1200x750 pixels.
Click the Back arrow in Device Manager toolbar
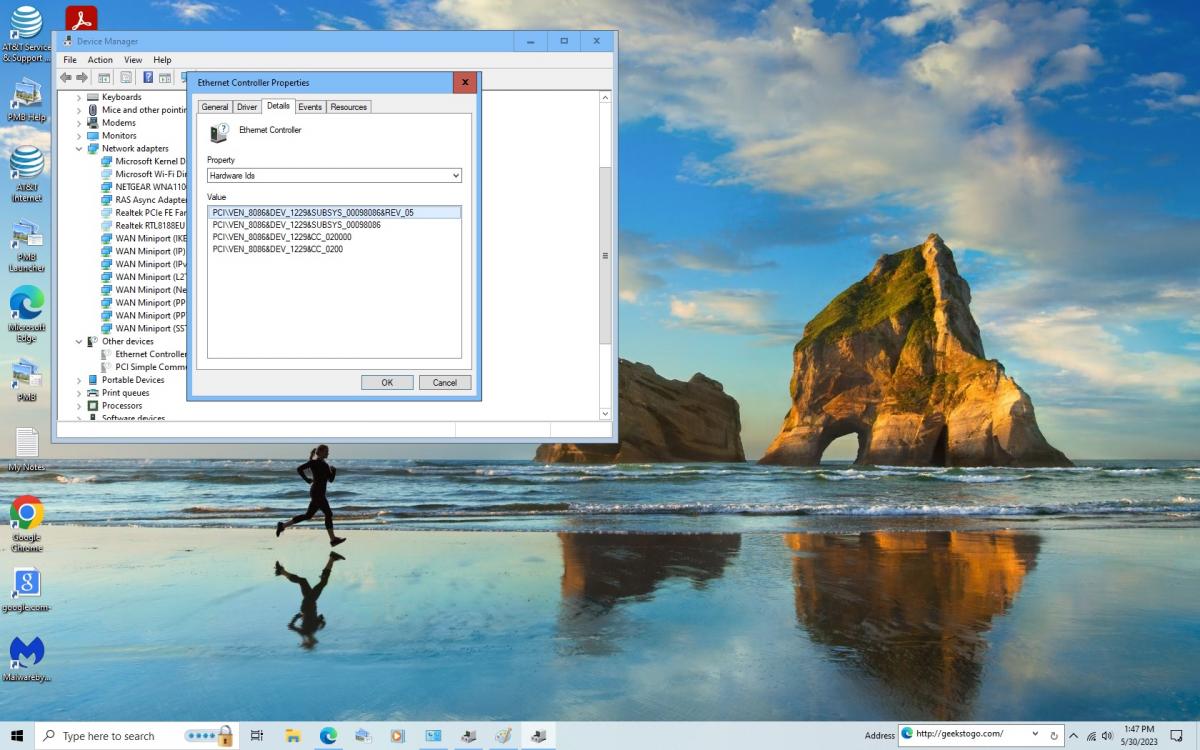66,77
